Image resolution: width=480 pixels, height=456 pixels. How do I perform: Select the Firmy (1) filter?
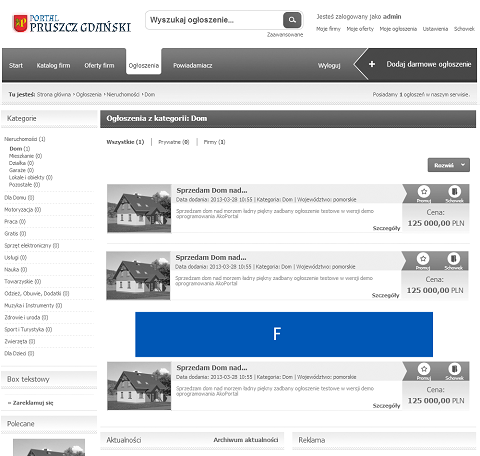[x=214, y=142]
